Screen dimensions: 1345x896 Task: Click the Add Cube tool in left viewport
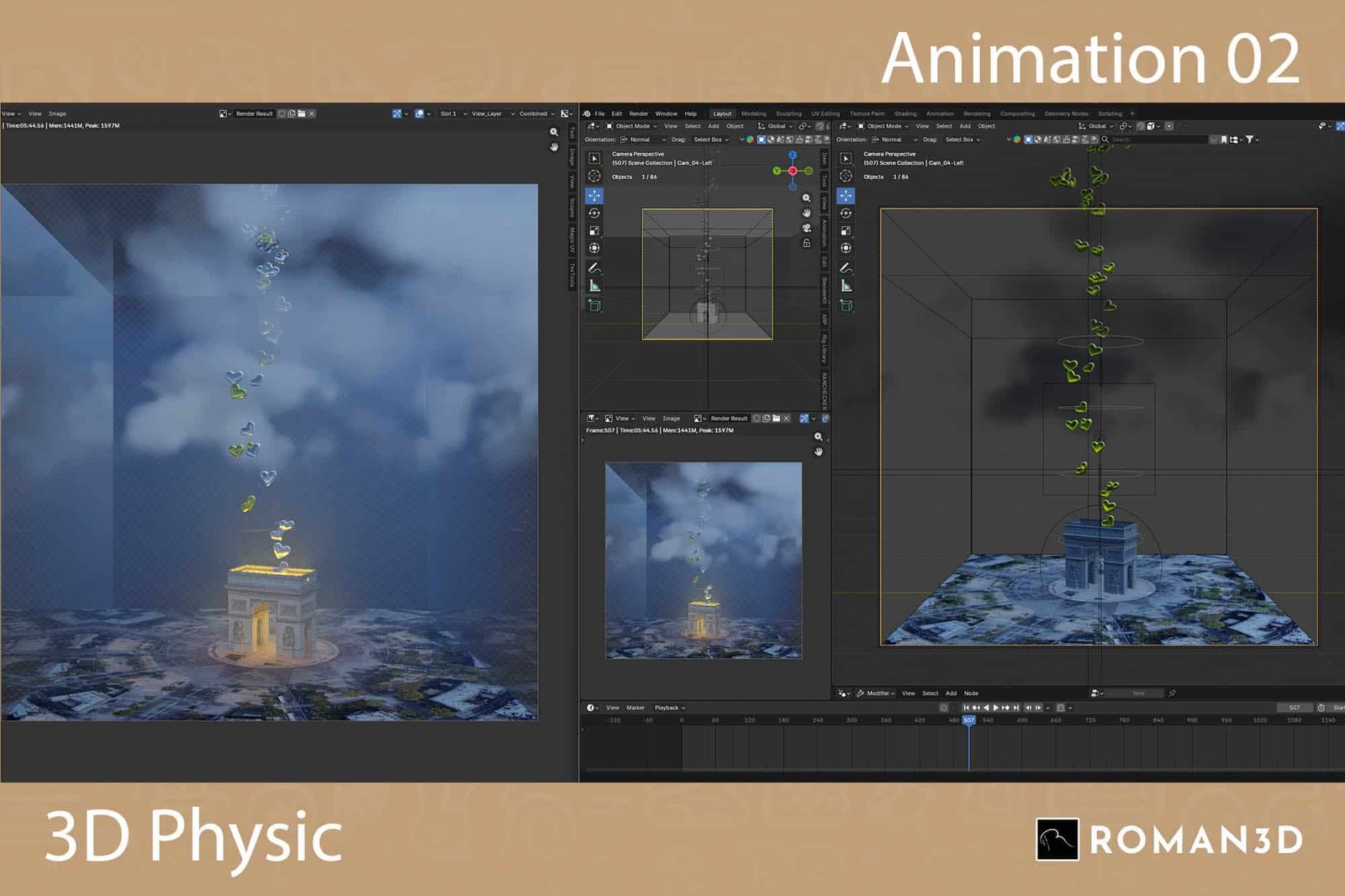[x=594, y=305]
